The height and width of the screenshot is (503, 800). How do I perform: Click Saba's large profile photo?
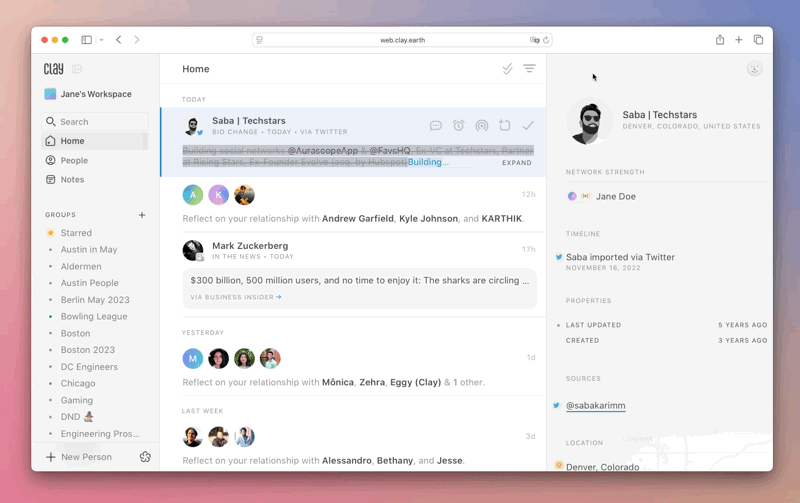(x=589, y=121)
